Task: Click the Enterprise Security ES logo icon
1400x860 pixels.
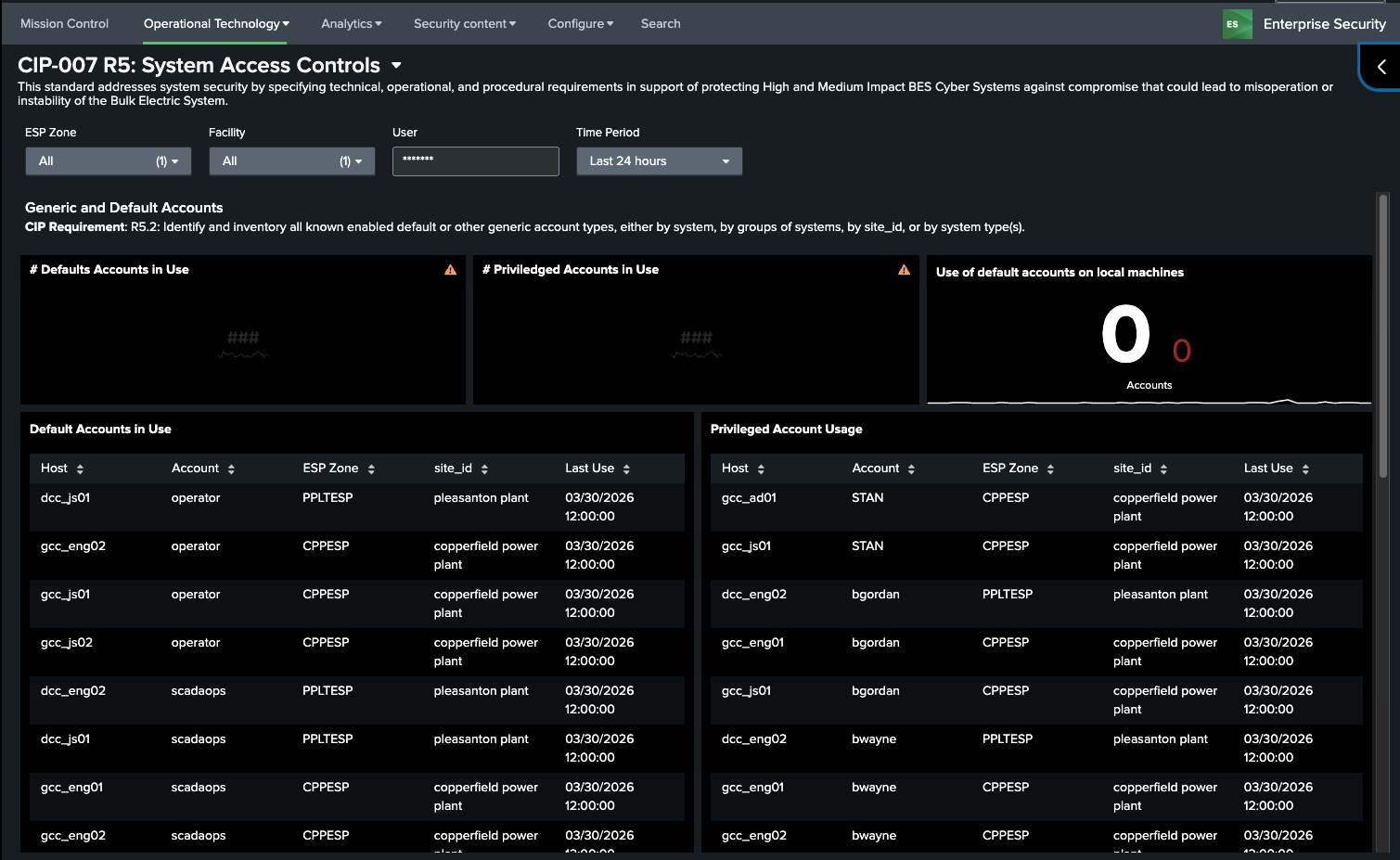Action: [x=1237, y=24]
